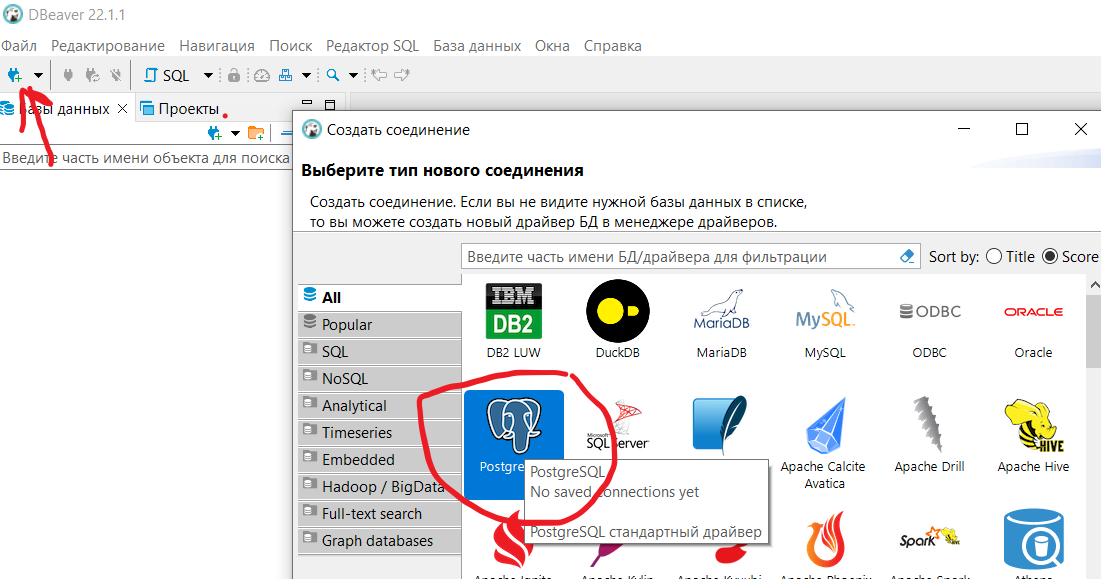This screenshot has width=1101, height=579.
Task: Pick the Oracle database driver
Action: coord(1033,320)
